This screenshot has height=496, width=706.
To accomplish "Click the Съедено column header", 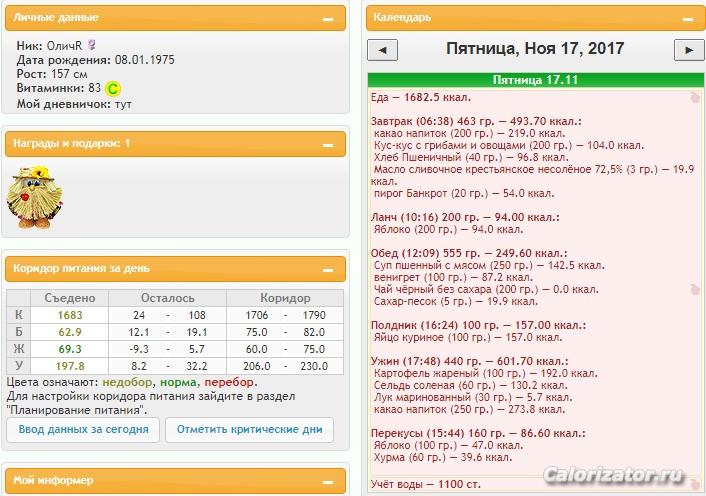I will tap(70, 298).
